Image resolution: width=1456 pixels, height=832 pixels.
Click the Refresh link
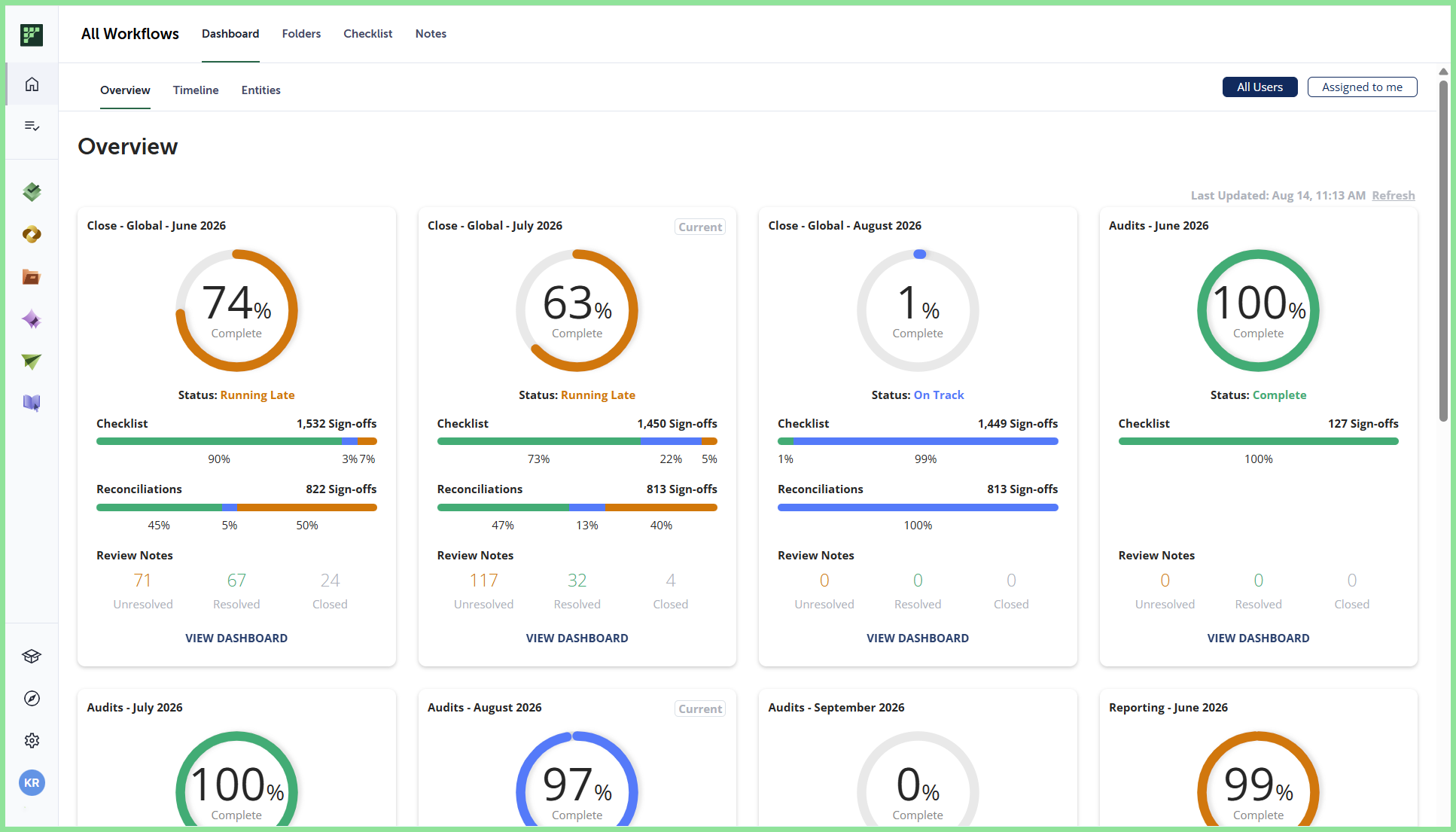(x=1393, y=196)
